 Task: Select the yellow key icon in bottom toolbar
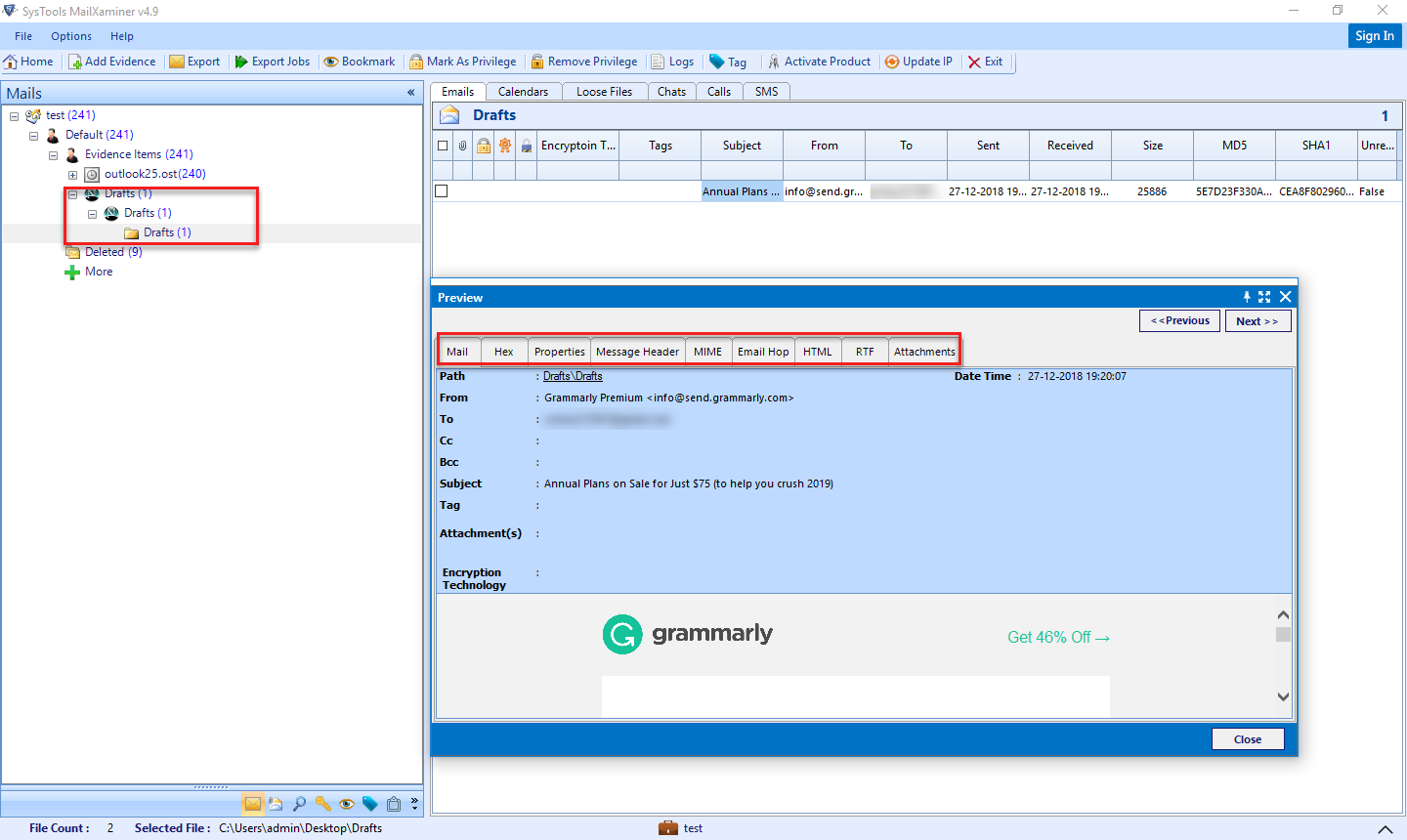tap(323, 803)
